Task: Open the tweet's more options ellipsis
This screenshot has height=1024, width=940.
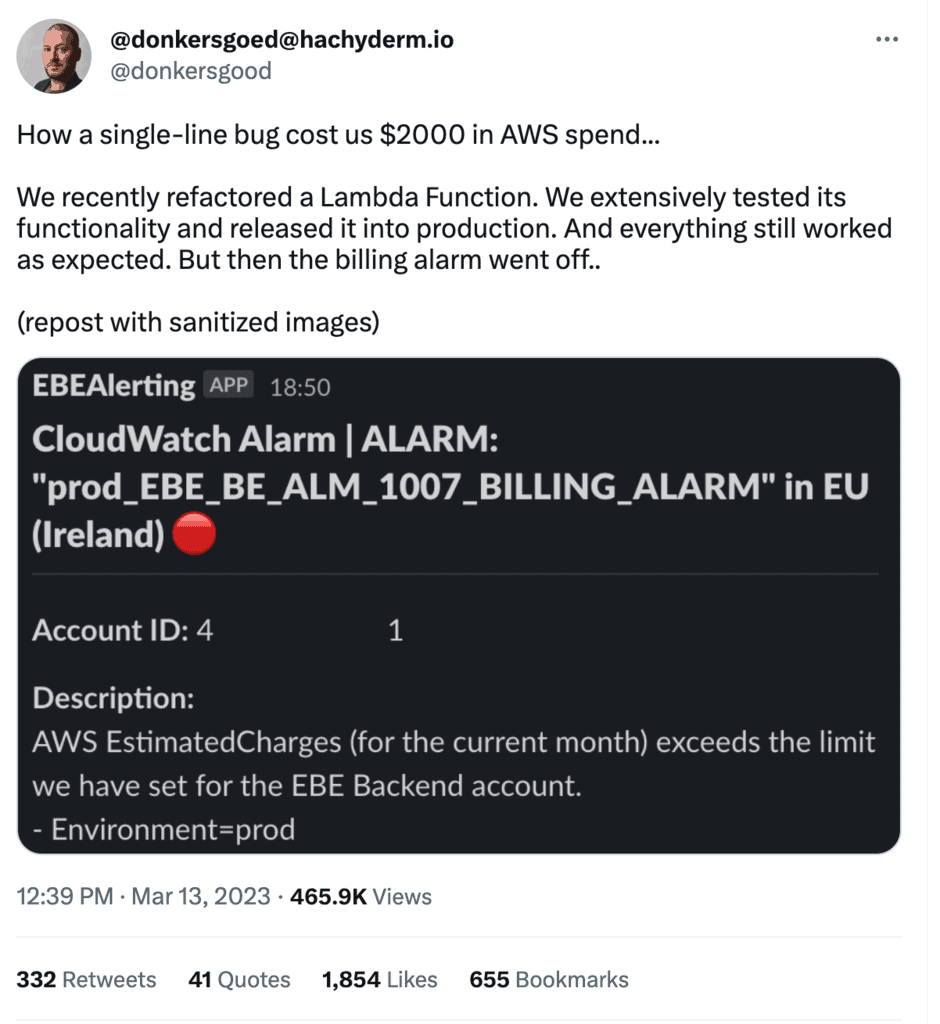Action: (886, 39)
